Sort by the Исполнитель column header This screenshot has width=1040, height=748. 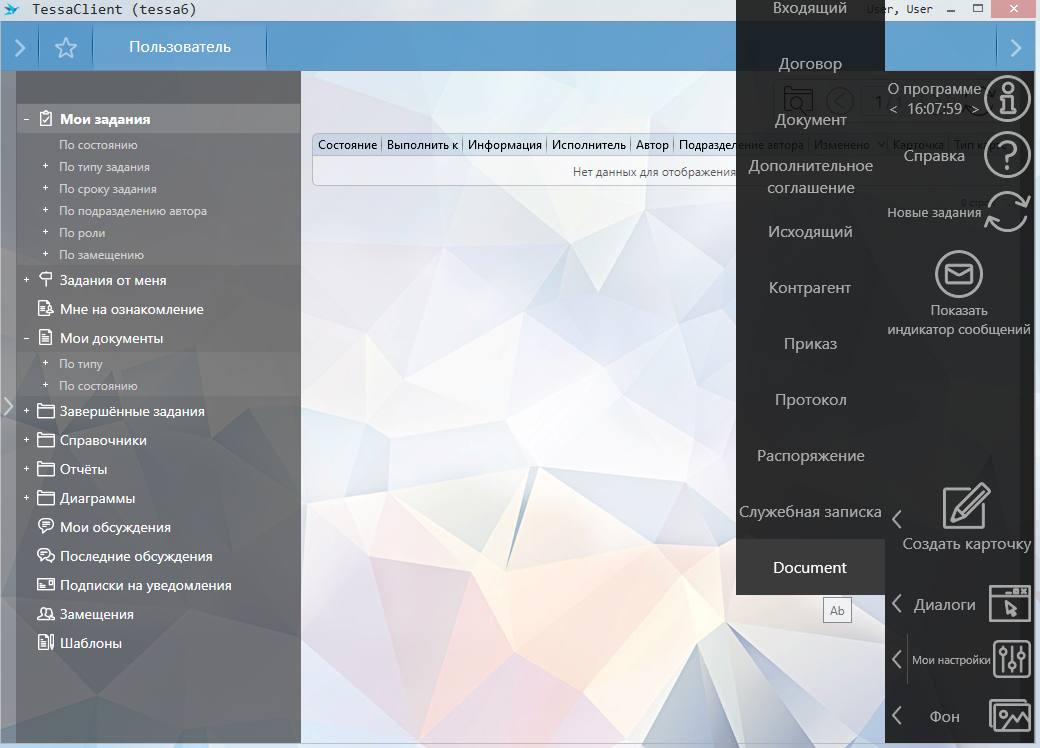pyautogui.click(x=589, y=145)
